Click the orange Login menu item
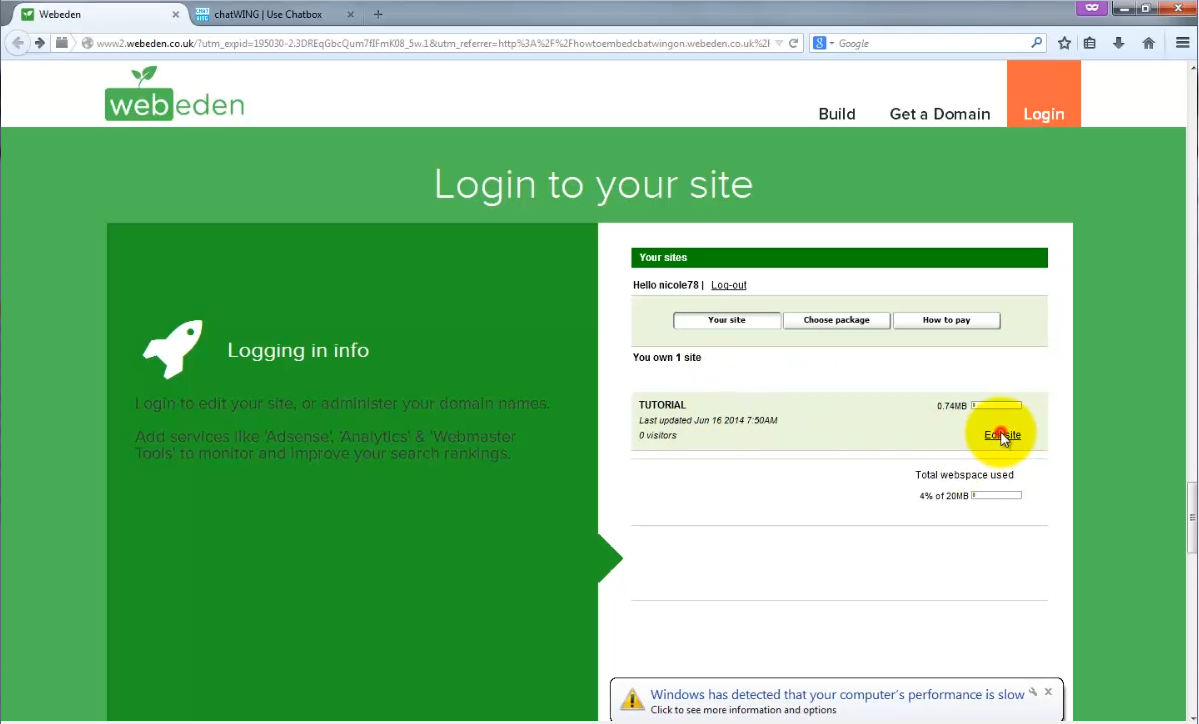 coord(1044,94)
